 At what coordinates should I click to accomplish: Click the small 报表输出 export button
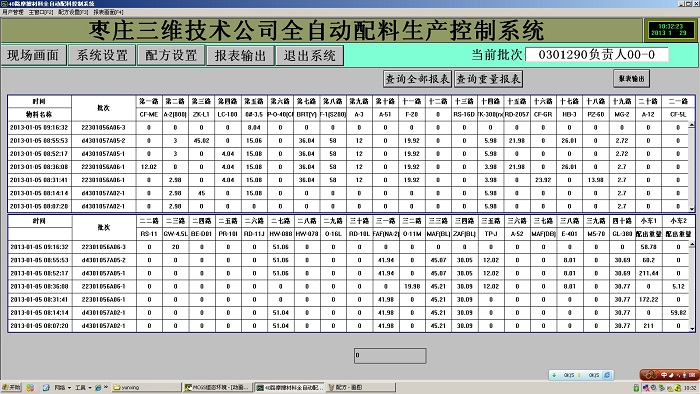click(631, 79)
